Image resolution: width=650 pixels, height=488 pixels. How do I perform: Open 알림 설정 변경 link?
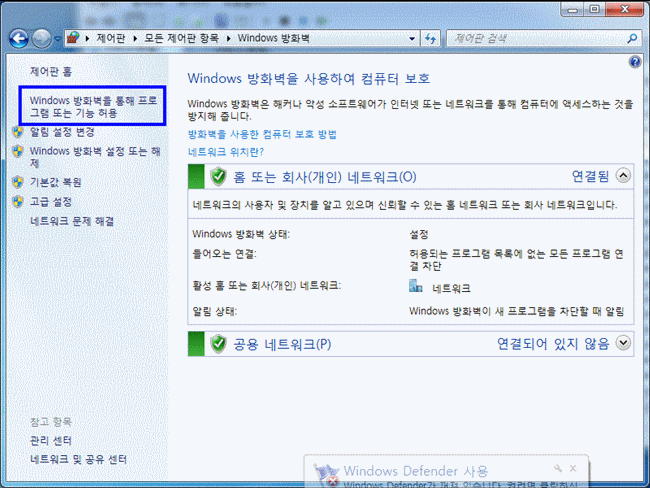(62, 132)
